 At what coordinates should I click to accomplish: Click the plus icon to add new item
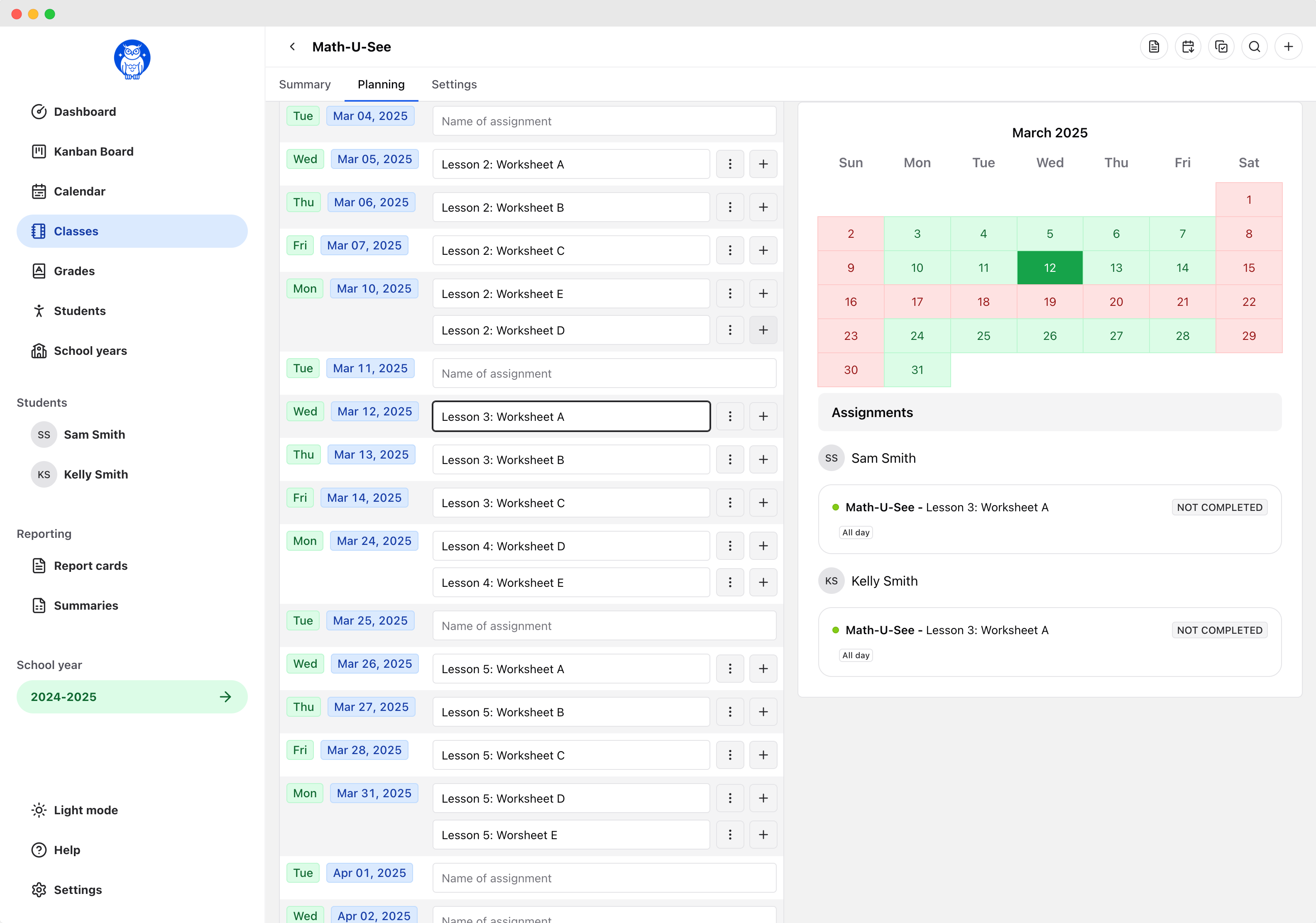(1289, 46)
